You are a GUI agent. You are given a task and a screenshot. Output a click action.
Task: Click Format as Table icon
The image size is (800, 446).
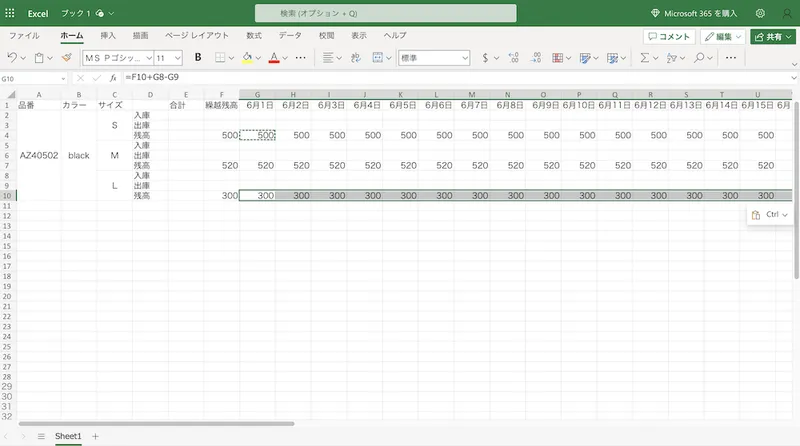(612, 58)
